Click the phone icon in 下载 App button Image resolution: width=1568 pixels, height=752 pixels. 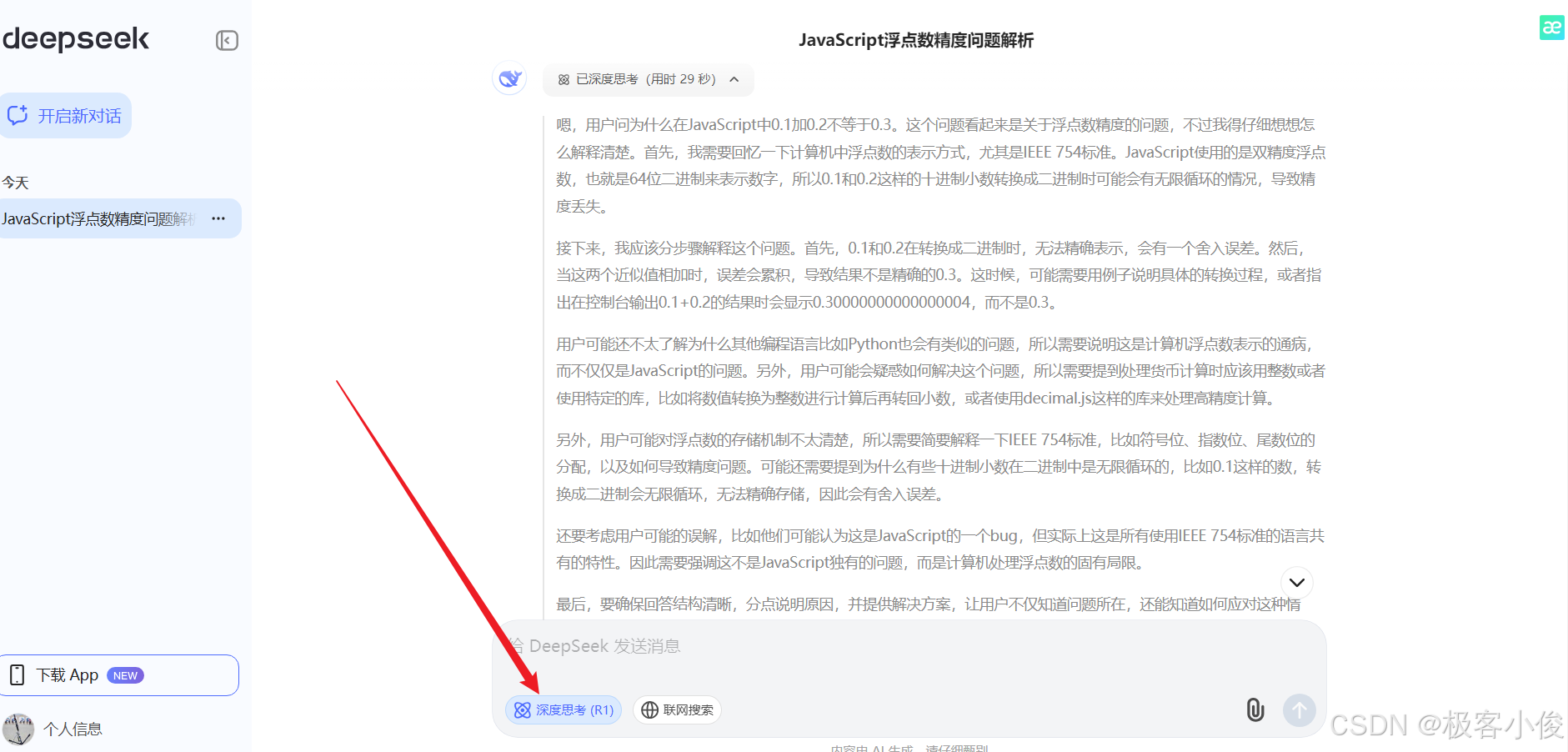click(17, 674)
